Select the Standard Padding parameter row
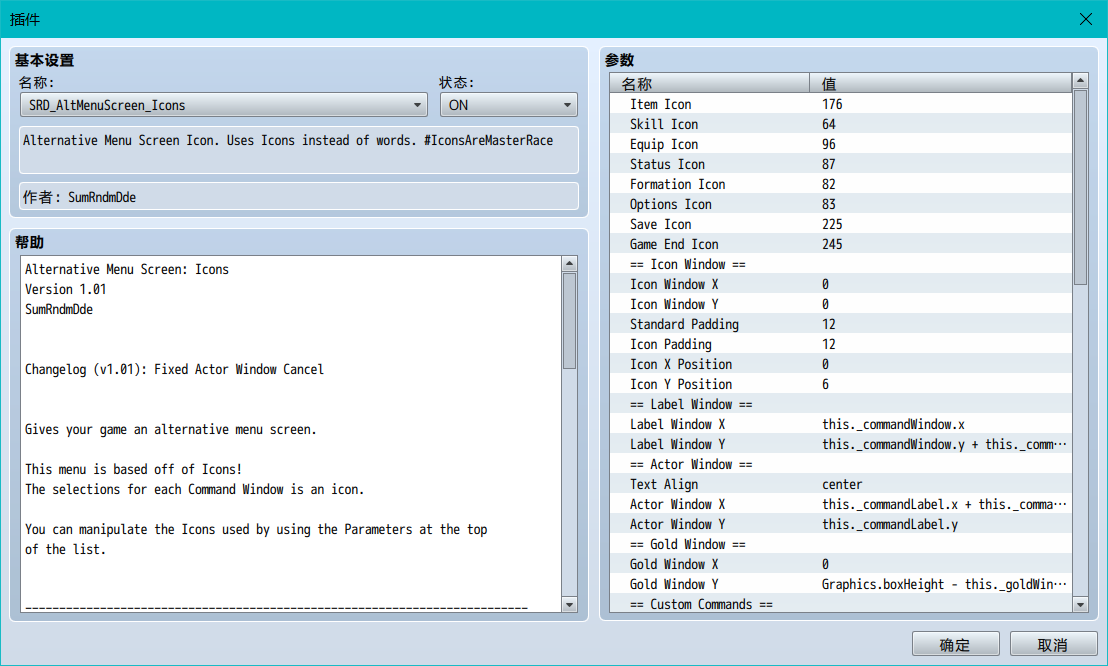 (x=841, y=324)
